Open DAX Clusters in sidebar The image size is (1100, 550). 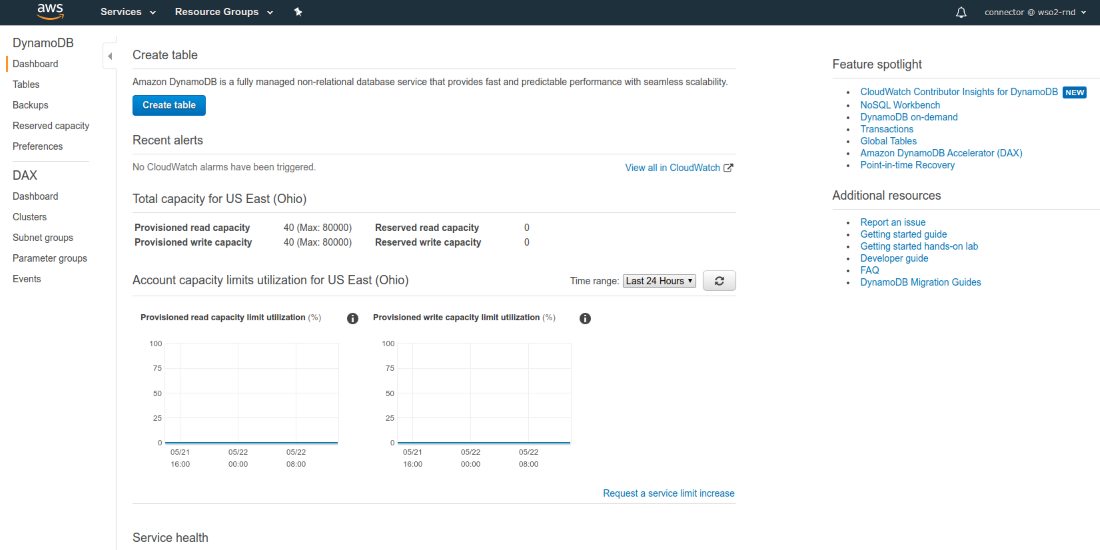tap(29, 217)
